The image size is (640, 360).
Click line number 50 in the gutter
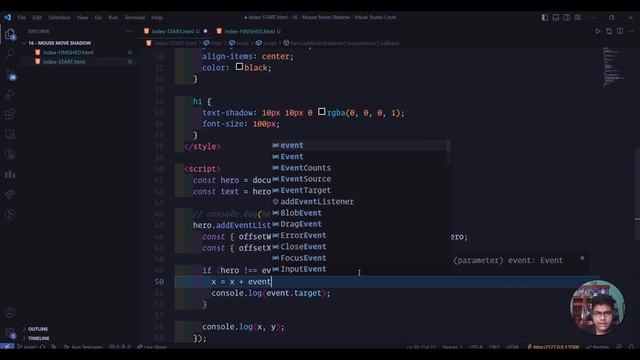159,282
